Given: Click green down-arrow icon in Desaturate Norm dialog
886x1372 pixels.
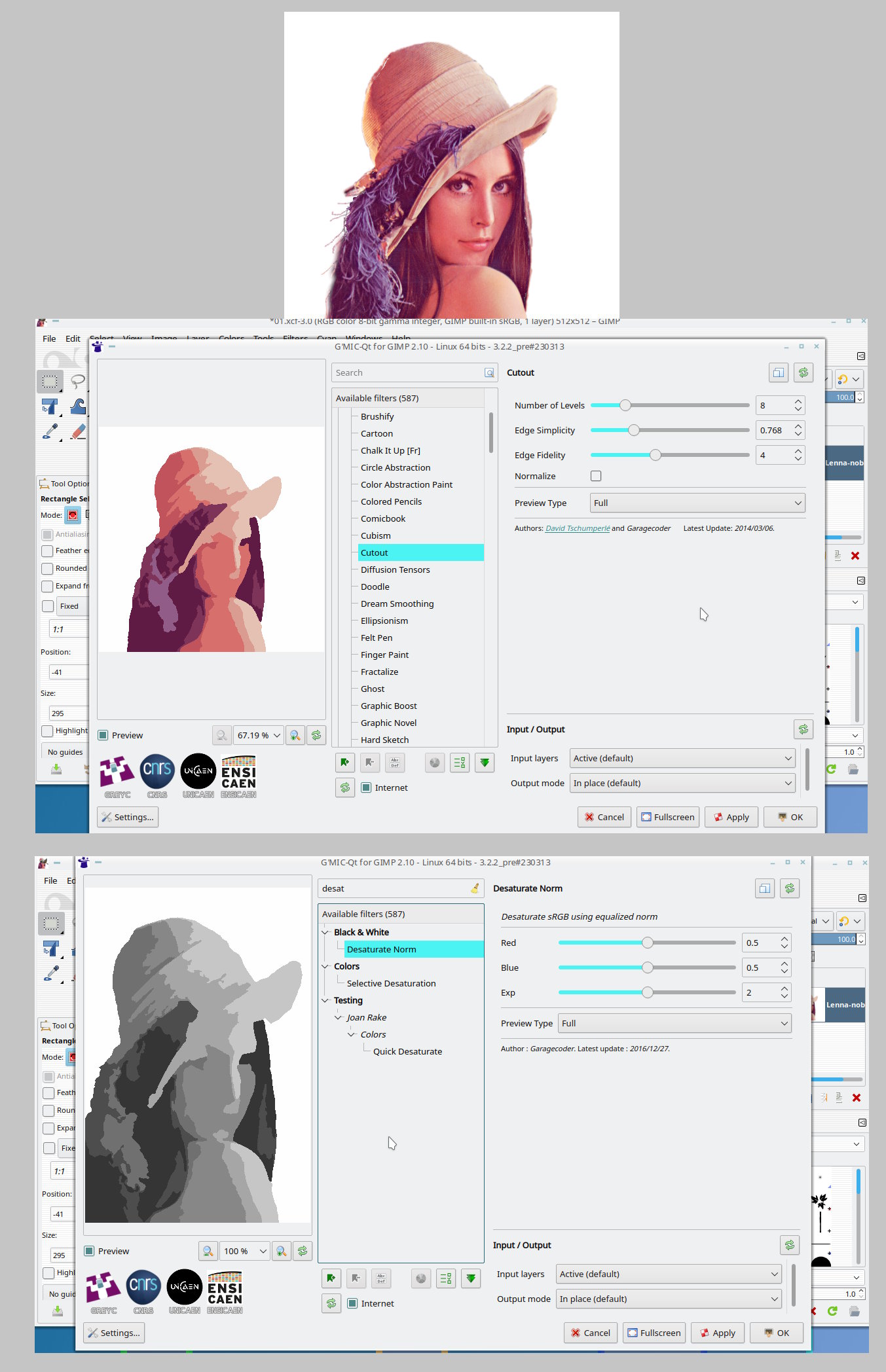Looking at the screenshot, I should (471, 1278).
